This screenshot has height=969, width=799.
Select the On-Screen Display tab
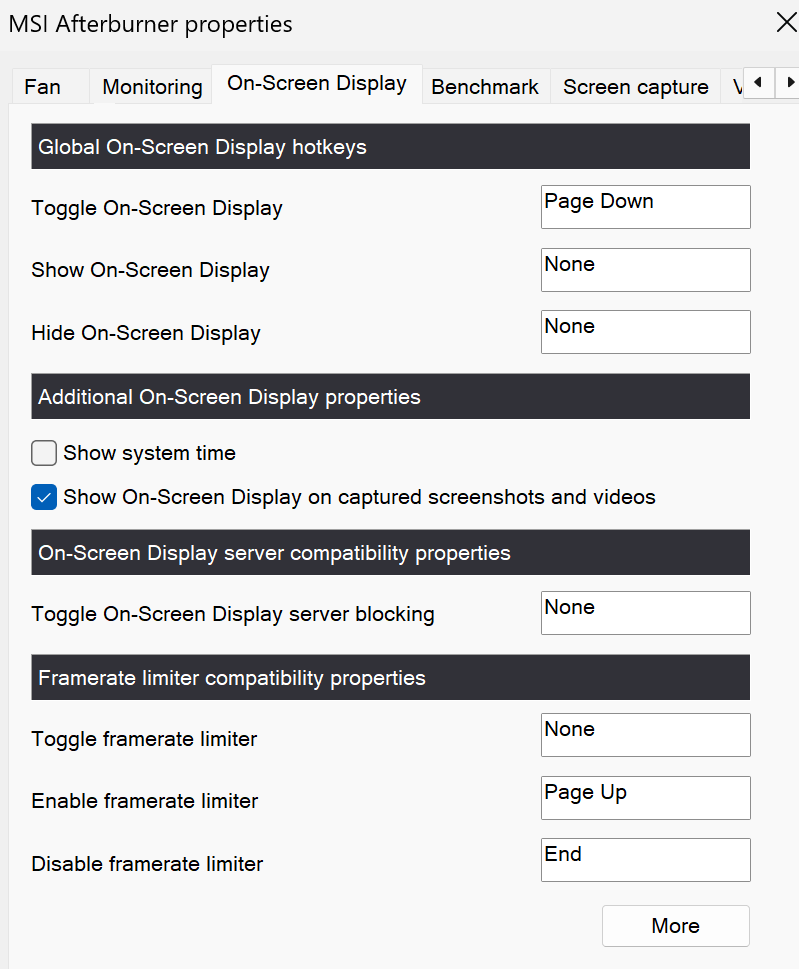[317, 83]
